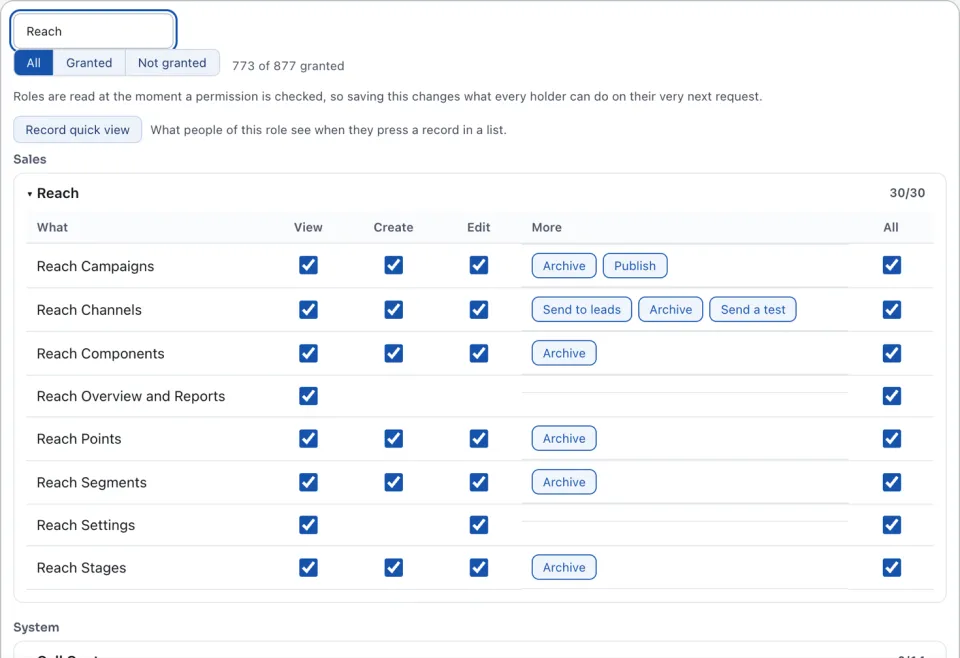This screenshot has height=658, width=960.
Task: Toggle Send a test permission
Action: click(x=752, y=309)
